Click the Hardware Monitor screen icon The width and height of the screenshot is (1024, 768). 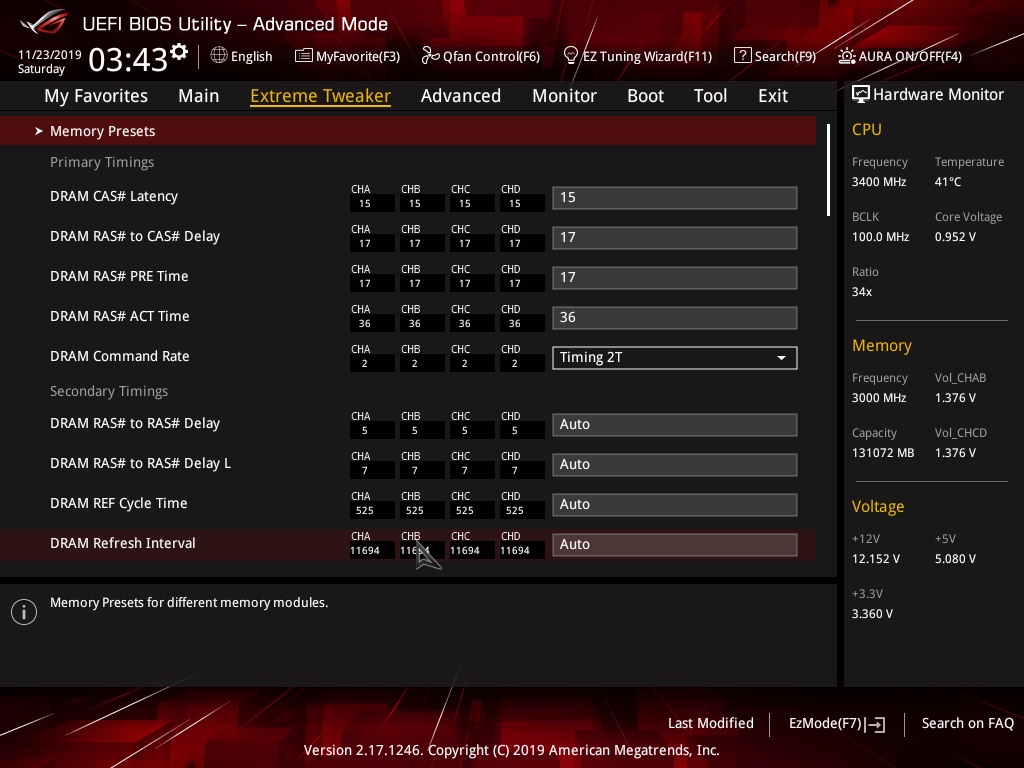861,95
